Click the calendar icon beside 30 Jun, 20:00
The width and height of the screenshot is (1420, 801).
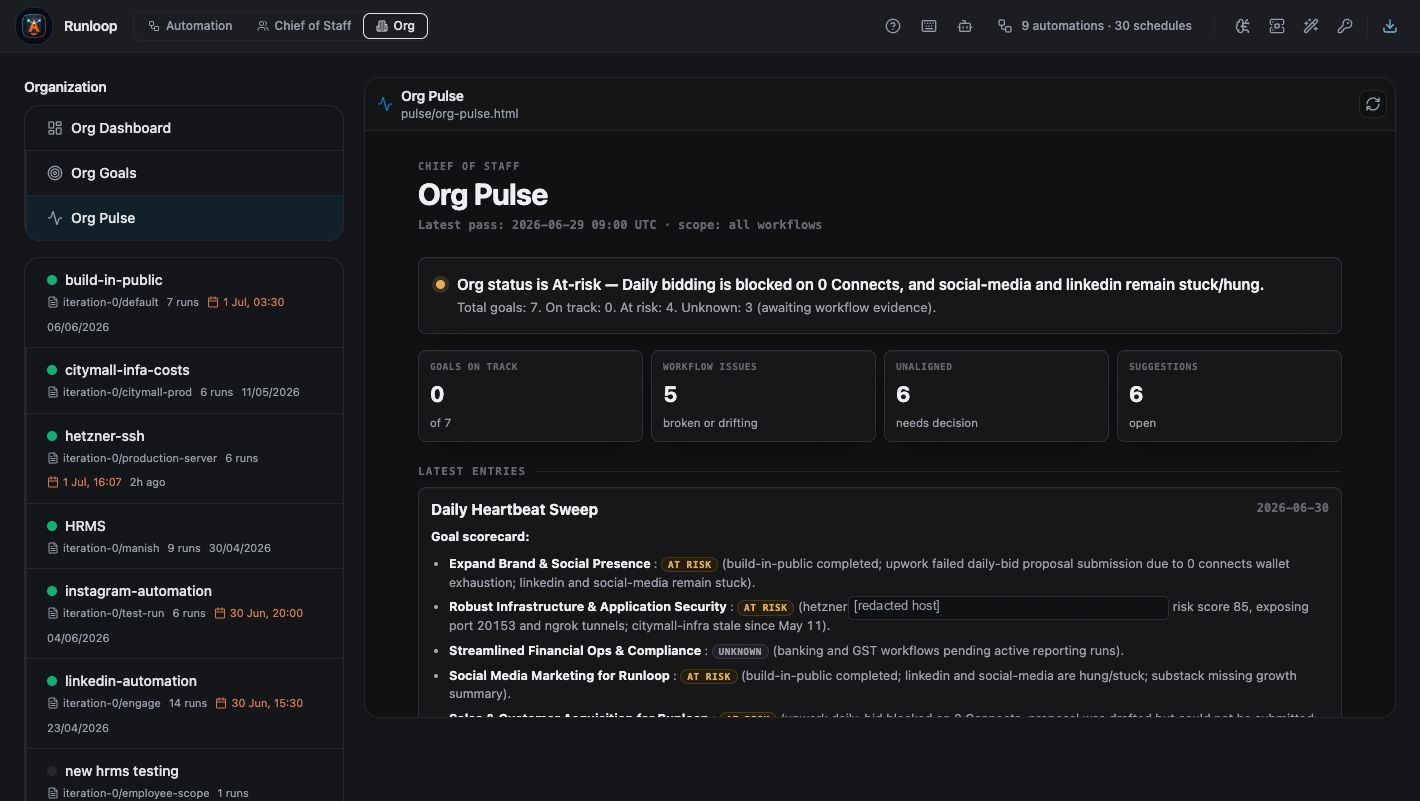(220, 613)
